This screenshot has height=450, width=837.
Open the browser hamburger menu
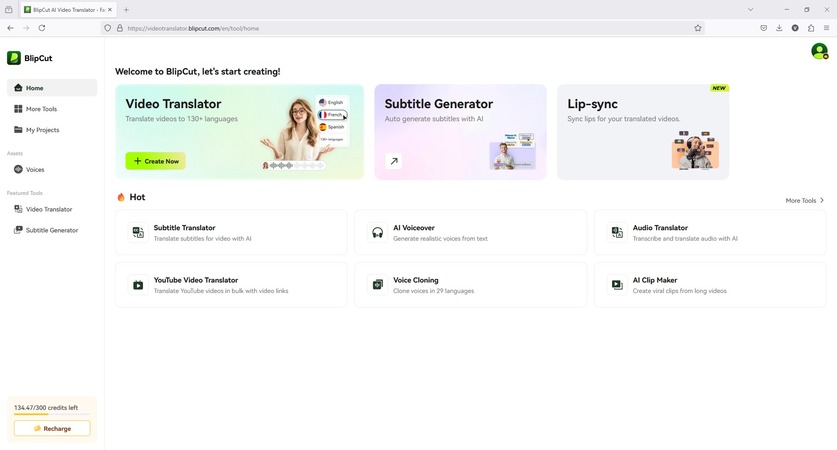click(826, 28)
